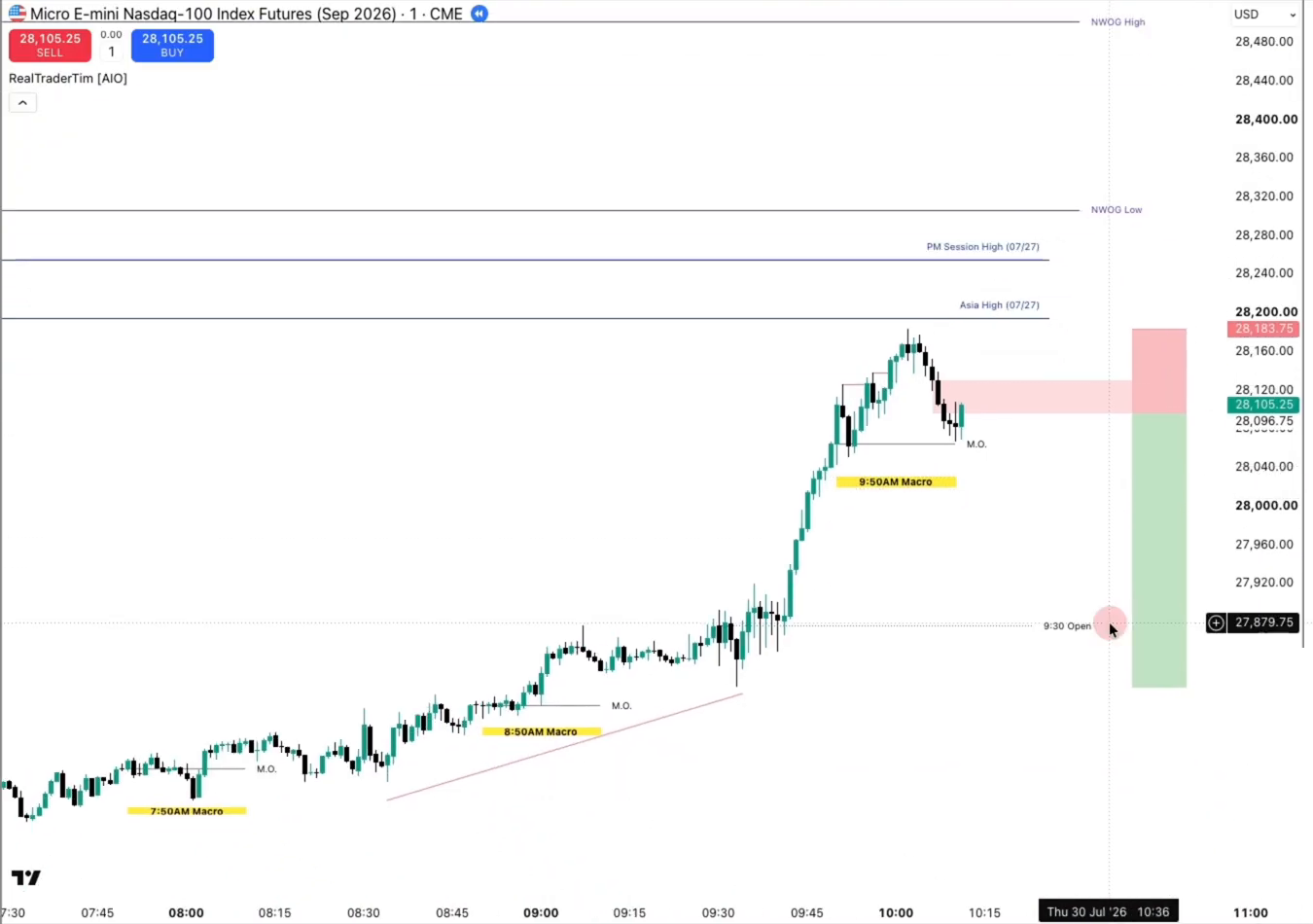Click the 8:50AM Macro yellow label
The height and width of the screenshot is (924, 1313).
[541, 731]
